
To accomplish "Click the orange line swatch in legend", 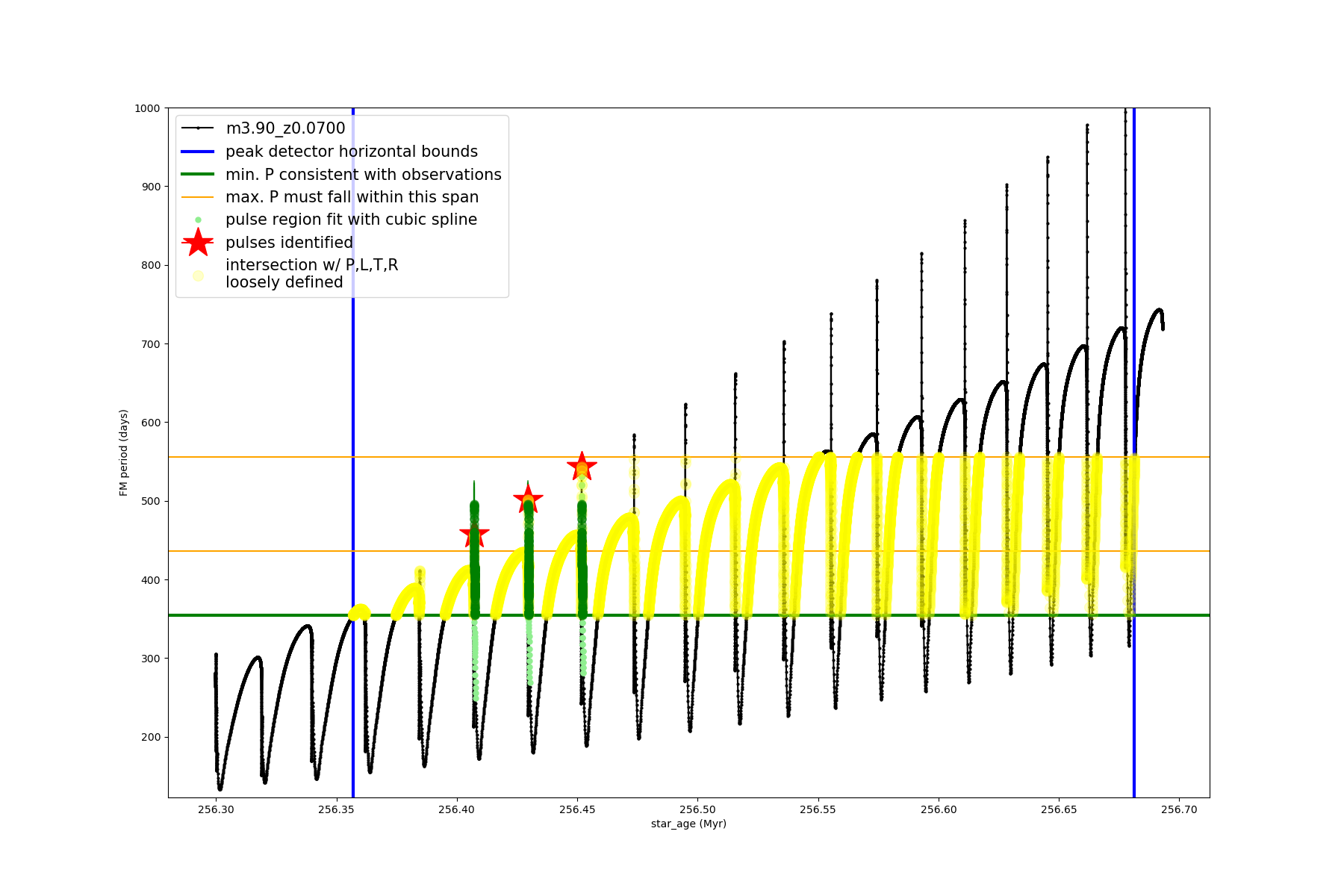I will (198, 197).
